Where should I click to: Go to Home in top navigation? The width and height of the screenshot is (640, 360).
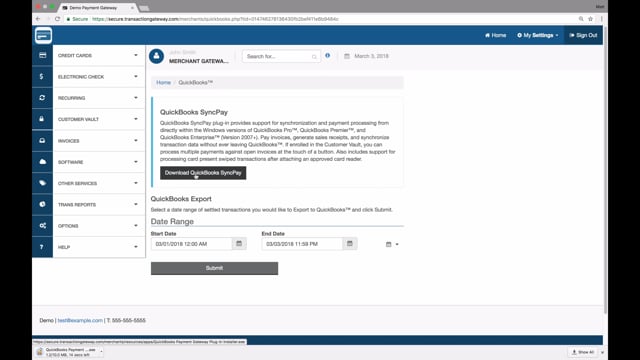(495, 36)
